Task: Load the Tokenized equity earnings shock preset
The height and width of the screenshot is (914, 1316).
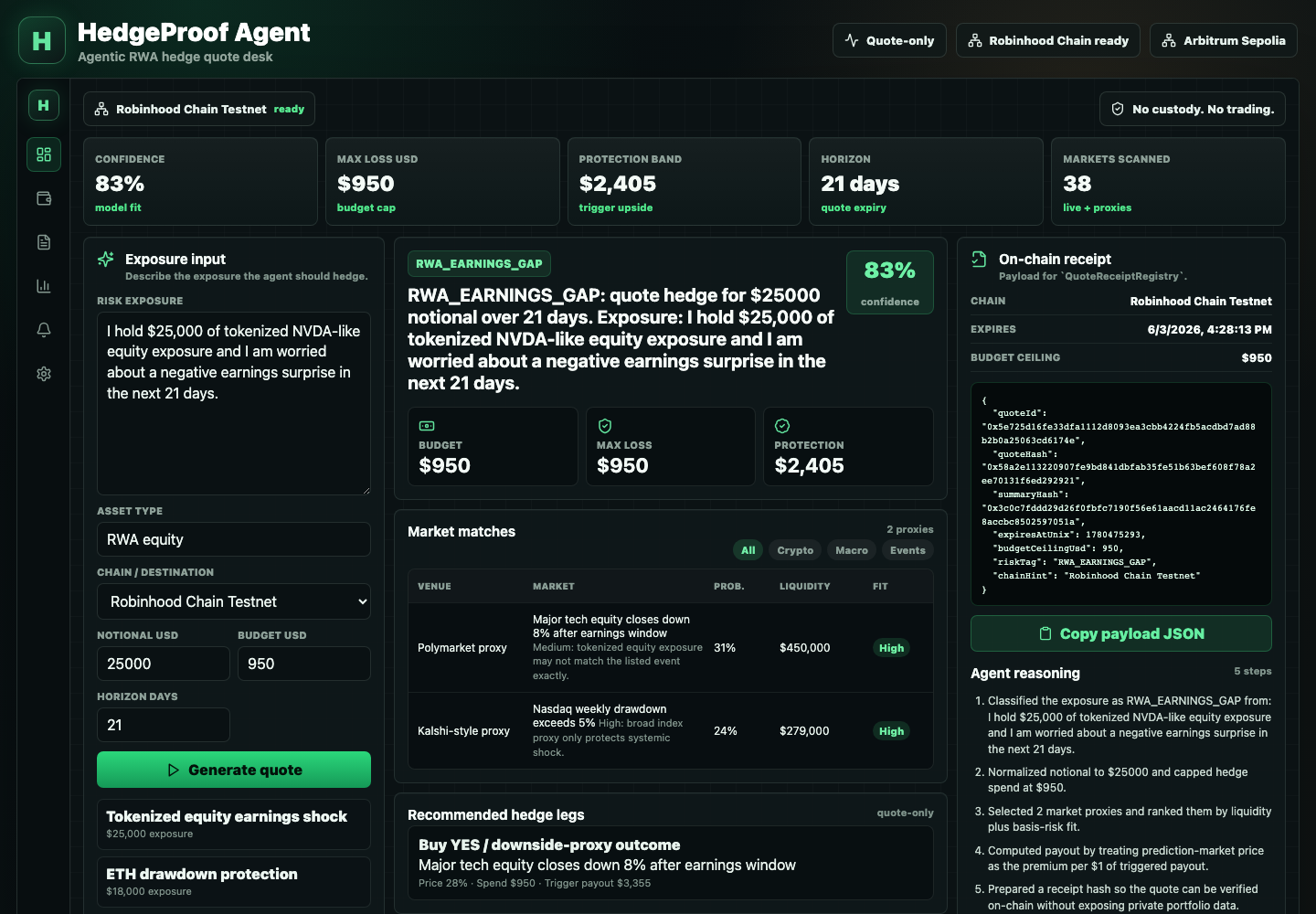Action: [234, 824]
